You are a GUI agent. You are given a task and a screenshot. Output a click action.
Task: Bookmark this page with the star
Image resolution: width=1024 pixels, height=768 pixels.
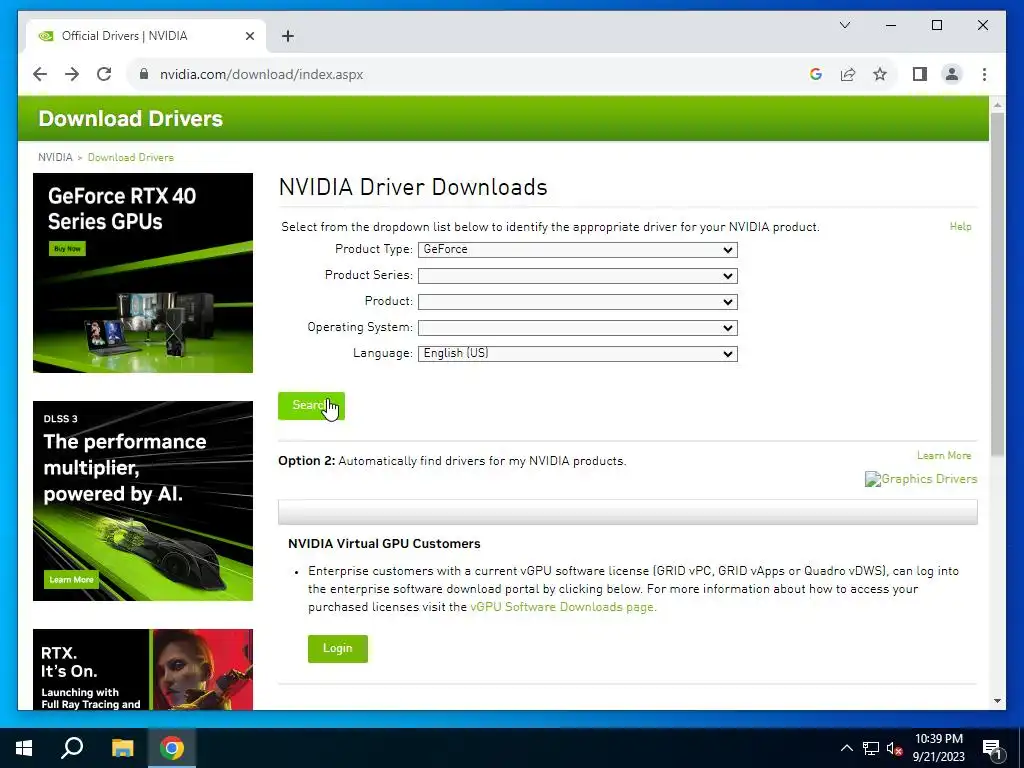coord(880,74)
